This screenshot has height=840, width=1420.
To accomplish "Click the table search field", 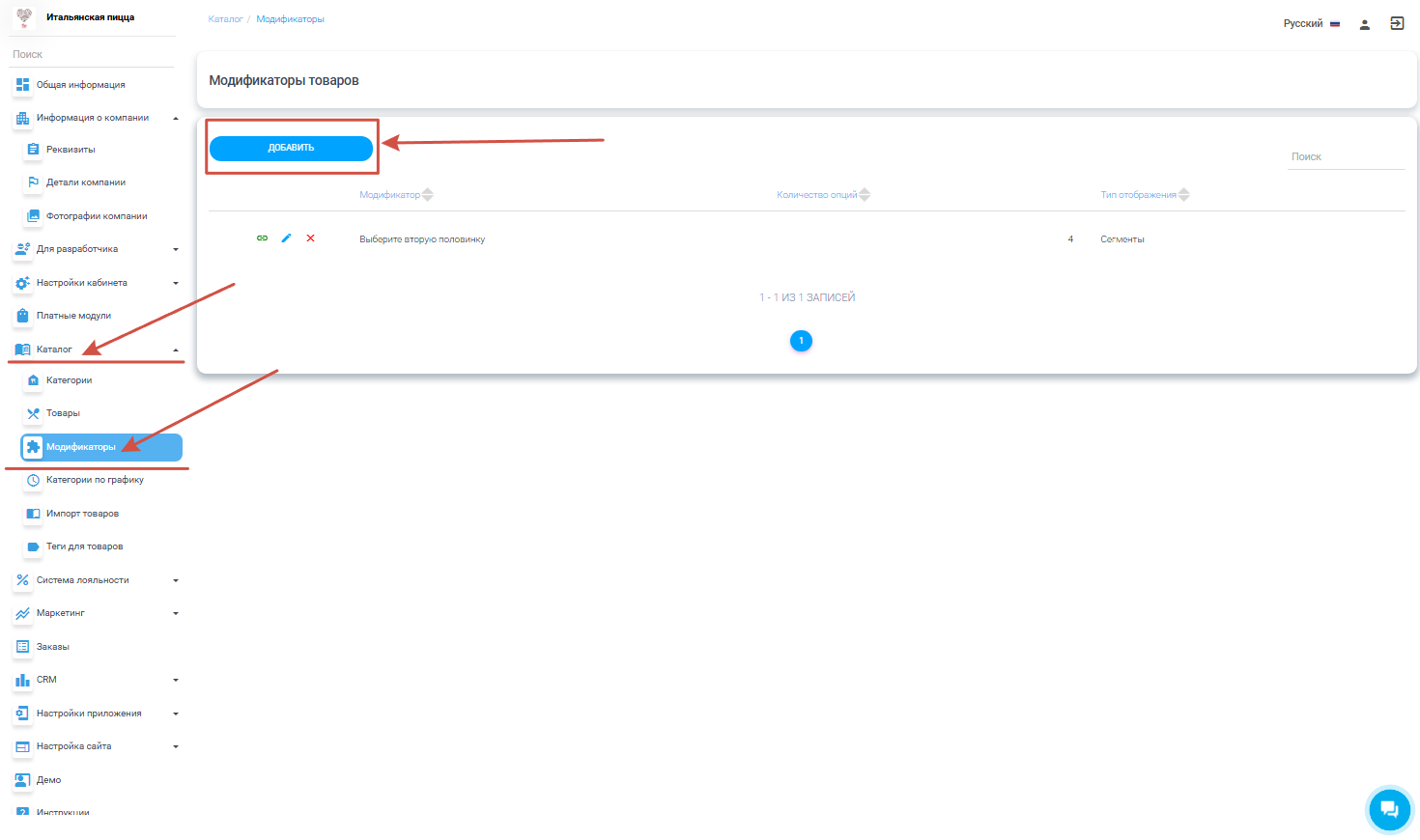I will 1345,156.
